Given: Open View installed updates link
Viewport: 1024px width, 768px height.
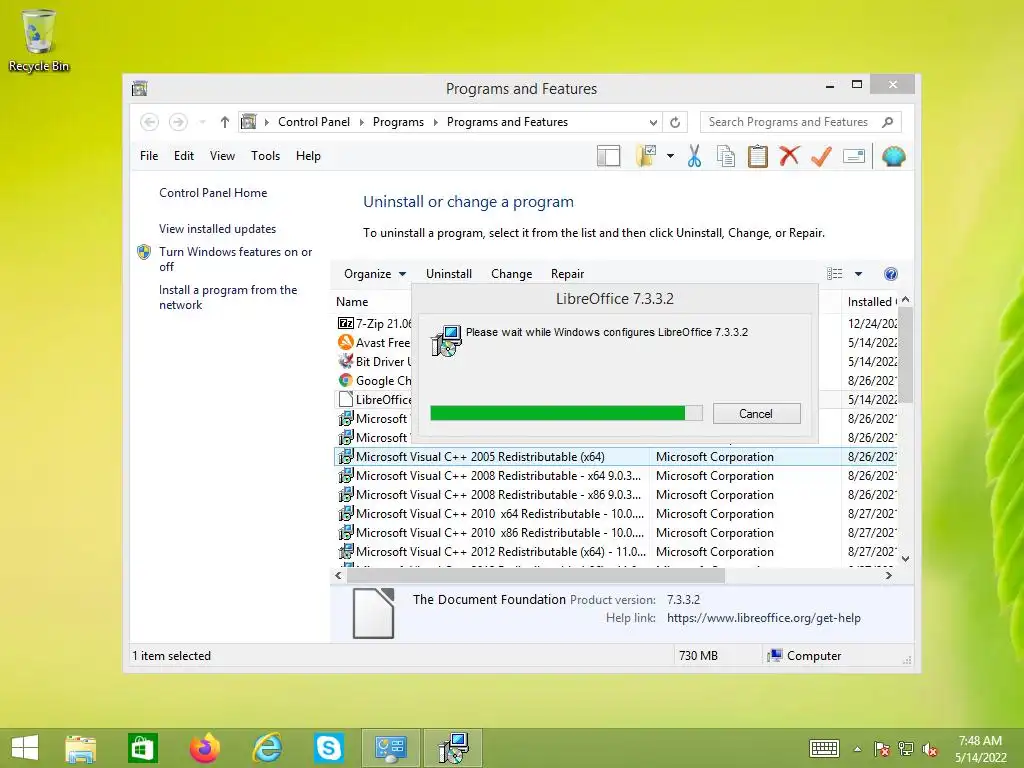Looking at the screenshot, I should 217,229.
